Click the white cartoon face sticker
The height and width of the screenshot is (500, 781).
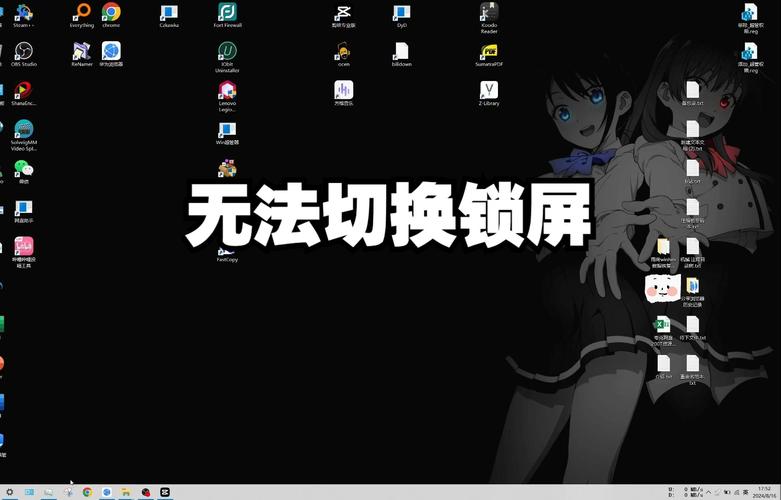pyautogui.click(x=662, y=289)
